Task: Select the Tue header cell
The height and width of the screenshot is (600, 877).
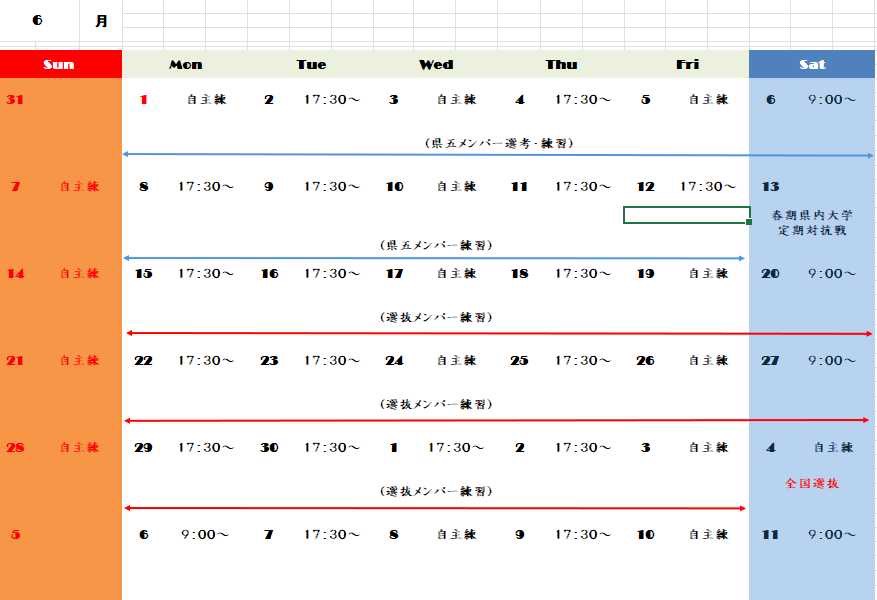Action: click(311, 64)
